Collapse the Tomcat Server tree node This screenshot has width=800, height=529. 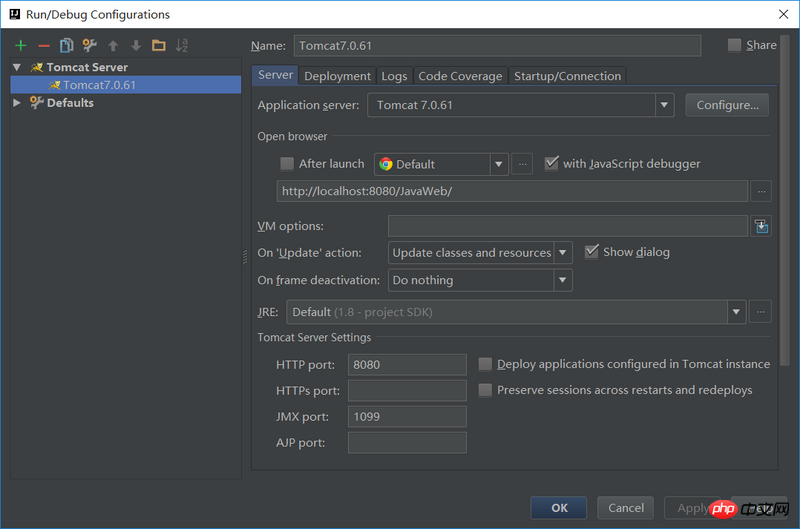tap(17, 67)
